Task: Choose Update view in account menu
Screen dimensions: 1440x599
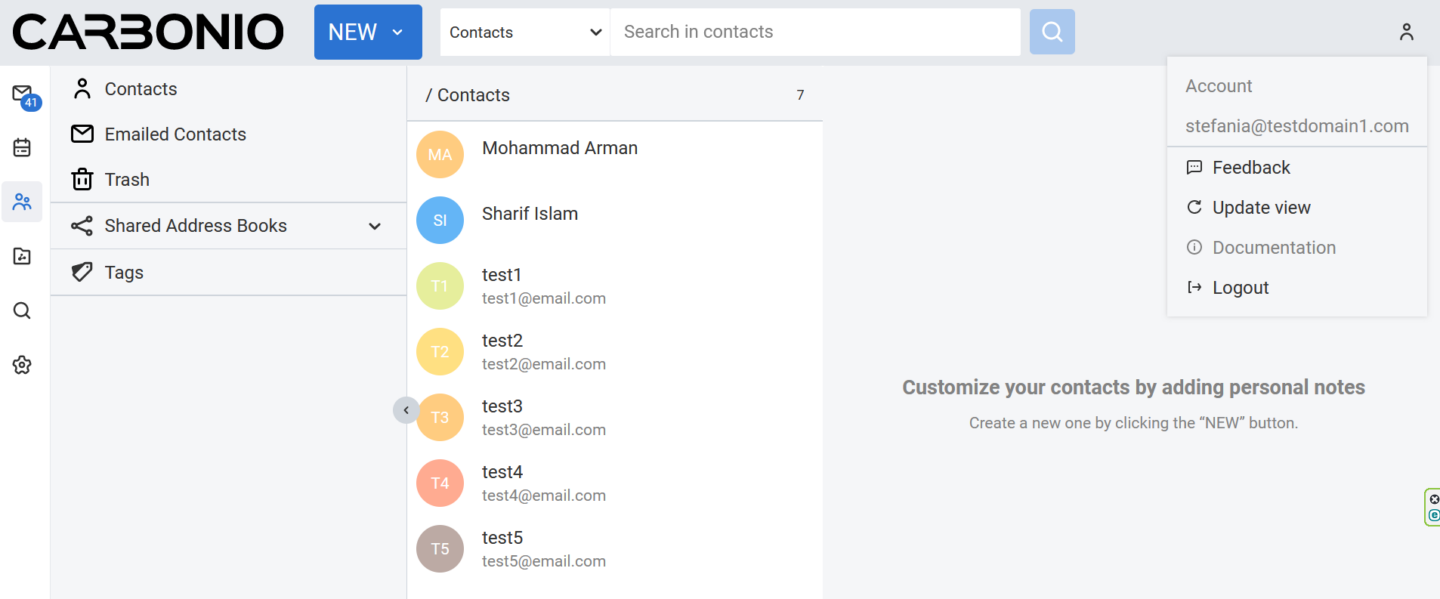Action: pyautogui.click(x=1261, y=208)
